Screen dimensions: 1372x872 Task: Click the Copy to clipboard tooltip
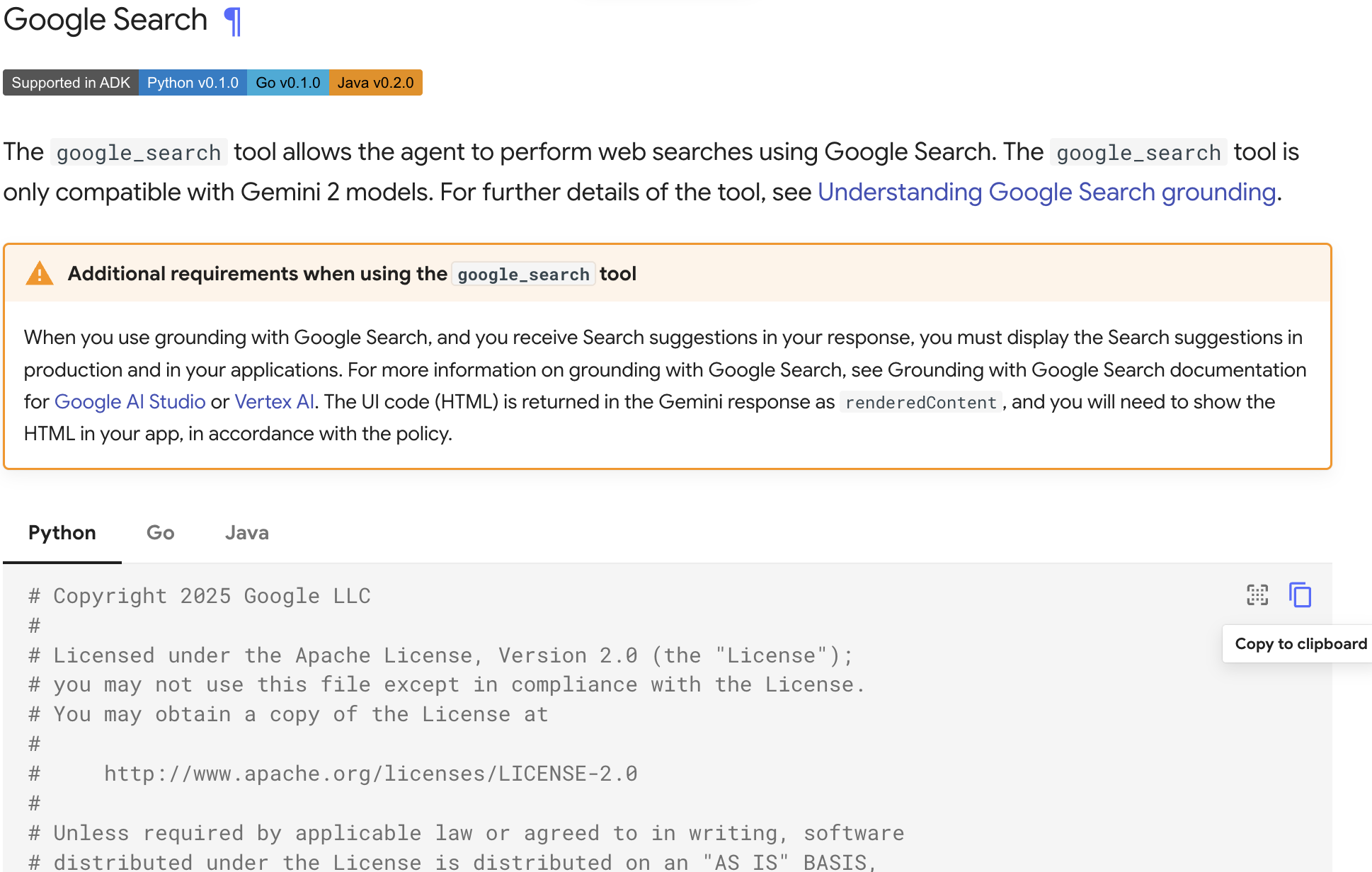[x=1300, y=644]
